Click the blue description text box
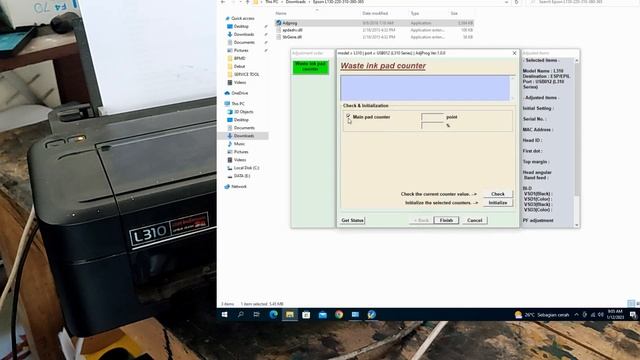Image resolution: width=640 pixels, height=360 pixels. pyautogui.click(x=425, y=88)
